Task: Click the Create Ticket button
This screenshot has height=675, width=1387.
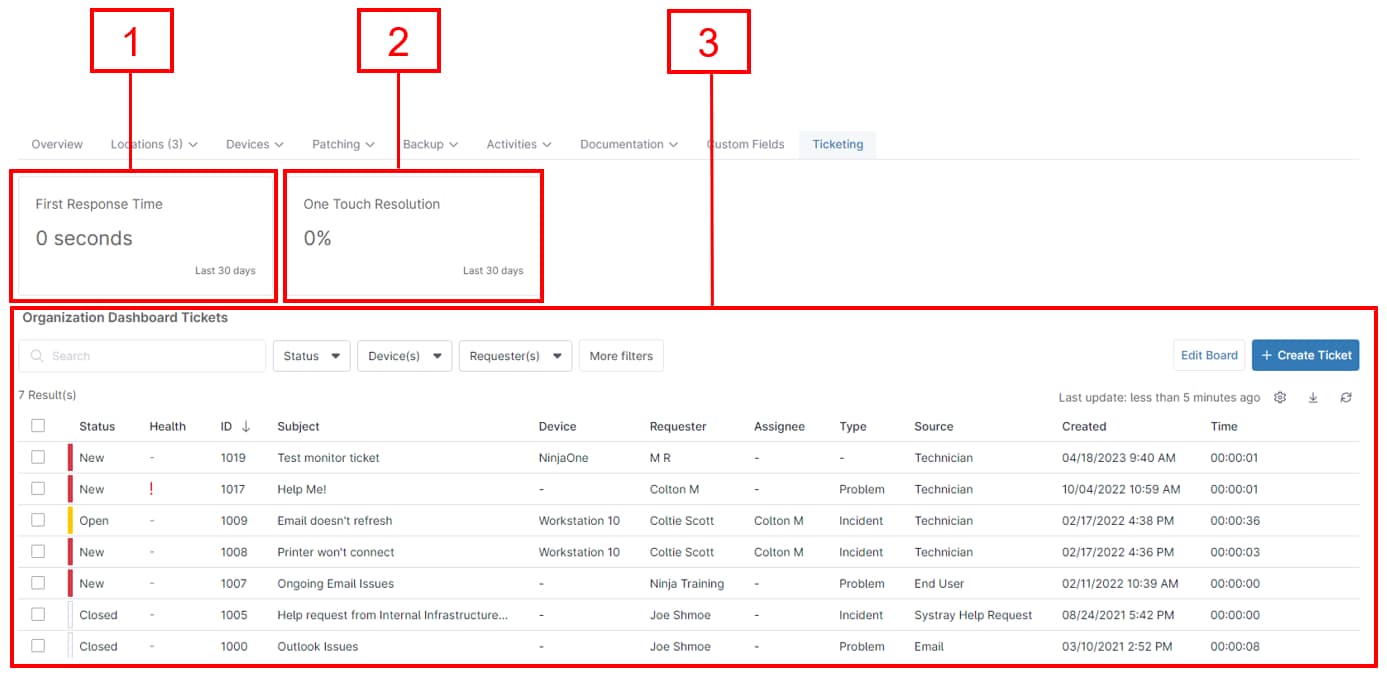Action: (x=1304, y=355)
